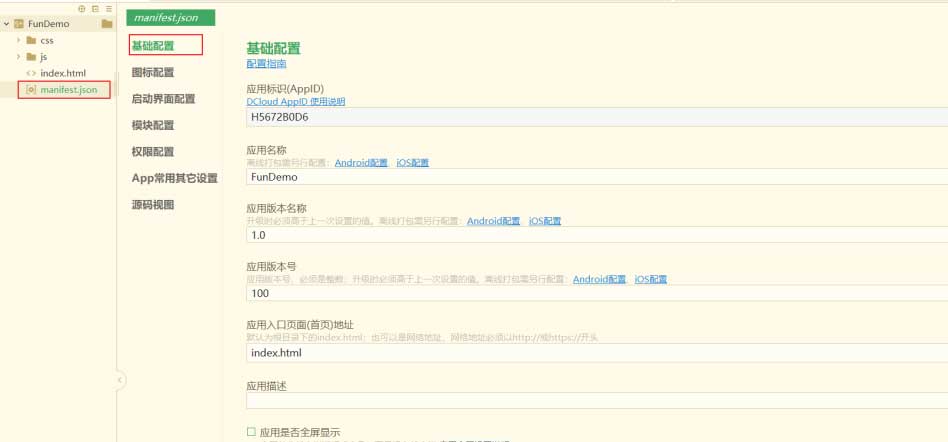The width and height of the screenshot is (948, 442).
Task: Click the AppID field showing H5672B0D6
Action: tap(597, 117)
